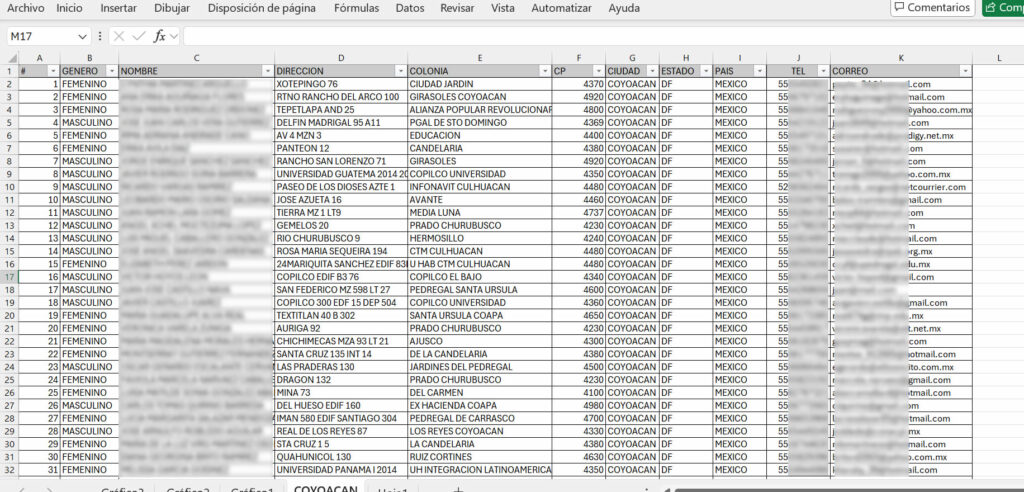Image resolution: width=1024 pixels, height=492 pixels.
Task: Click the Name Box showing M17
Action: (42, 37)
